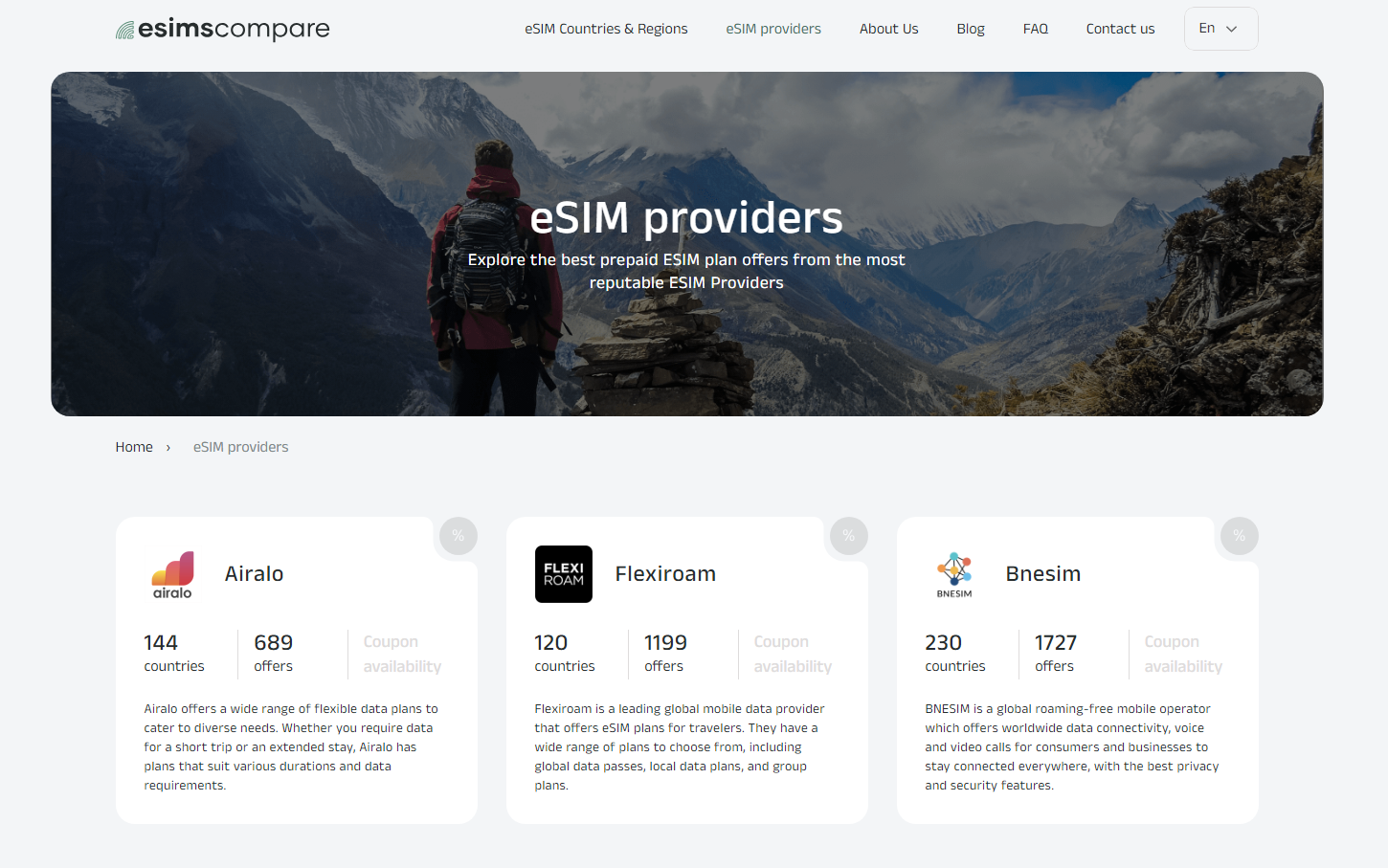Expand the En language dropdown
1388x868 pixels.
pyautogui.click(x=1220, y=29)
